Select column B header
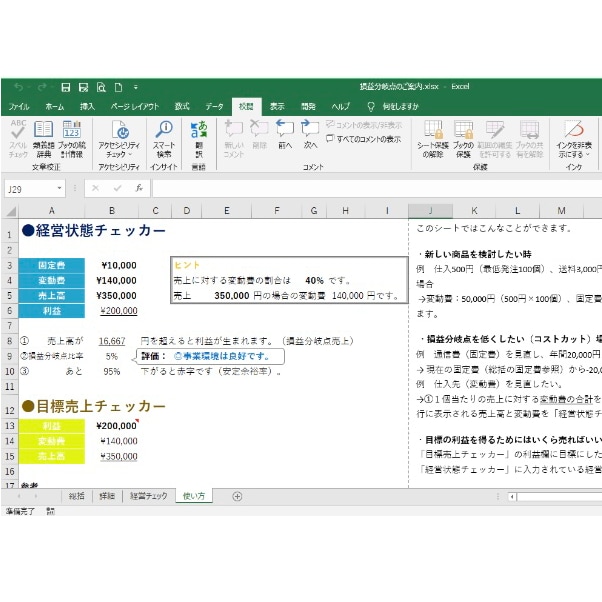Screen dimensions: 602x602 point(112,211)
